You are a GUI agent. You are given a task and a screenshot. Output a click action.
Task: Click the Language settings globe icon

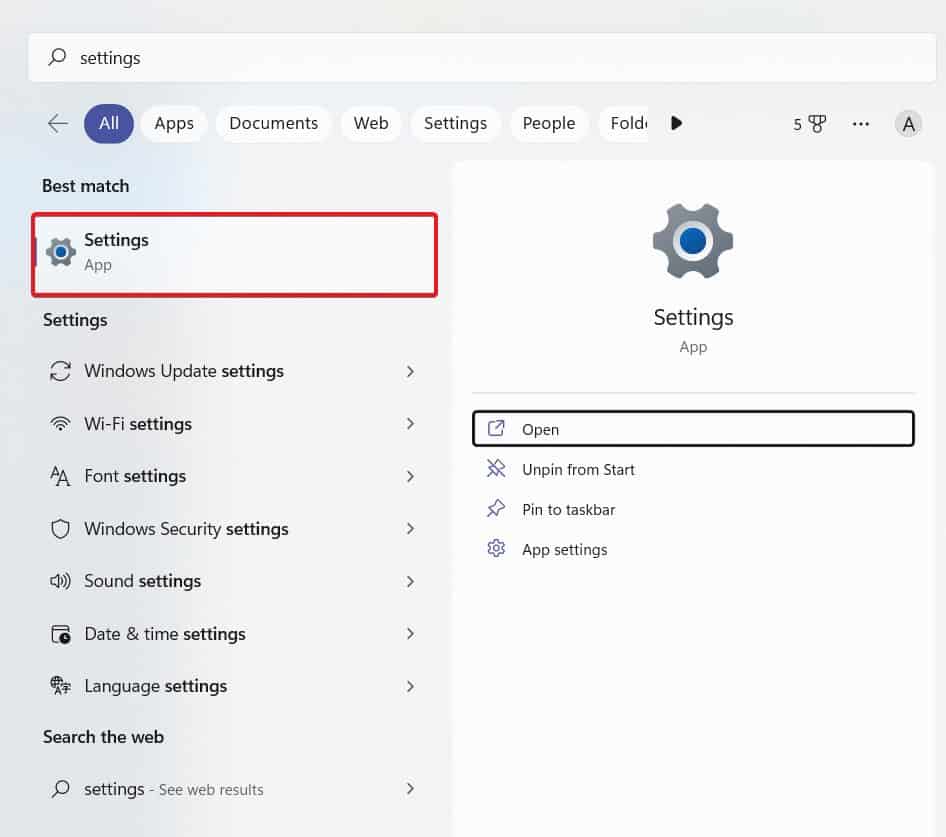[x=60, y=686]
